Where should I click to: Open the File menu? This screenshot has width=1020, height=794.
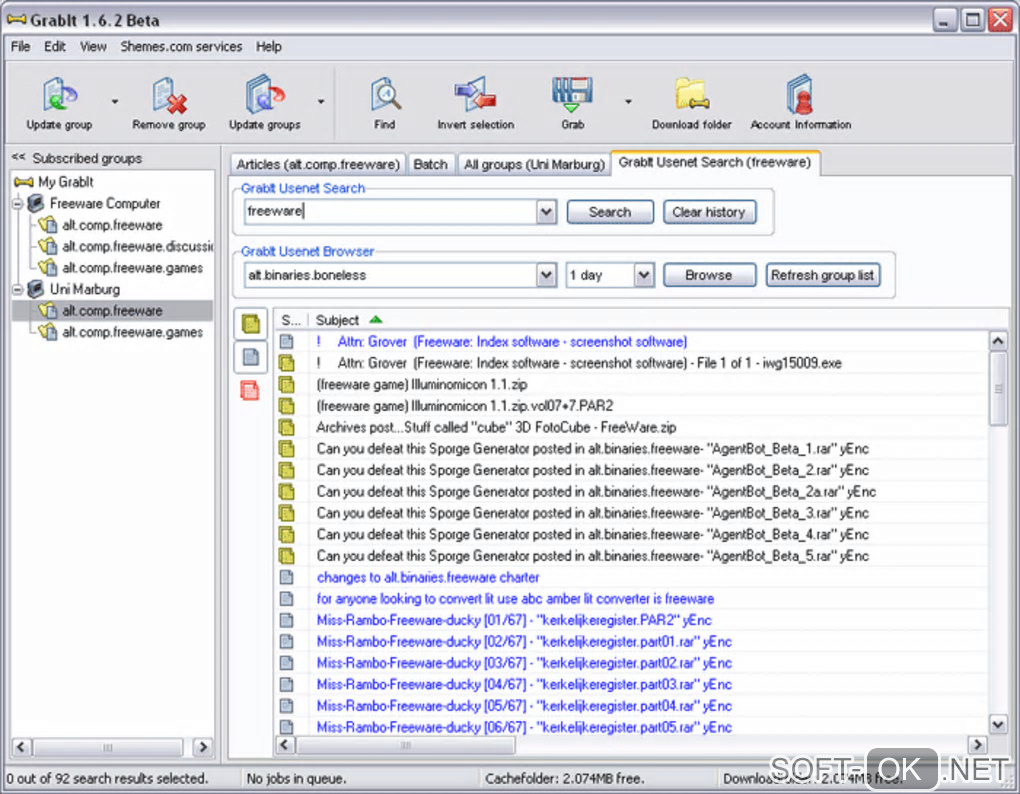click(20, 47)
